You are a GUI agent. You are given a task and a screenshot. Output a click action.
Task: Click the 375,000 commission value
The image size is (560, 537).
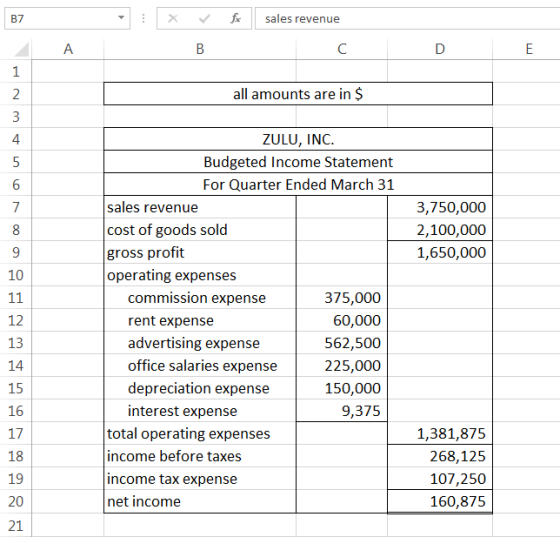[342, 297]
